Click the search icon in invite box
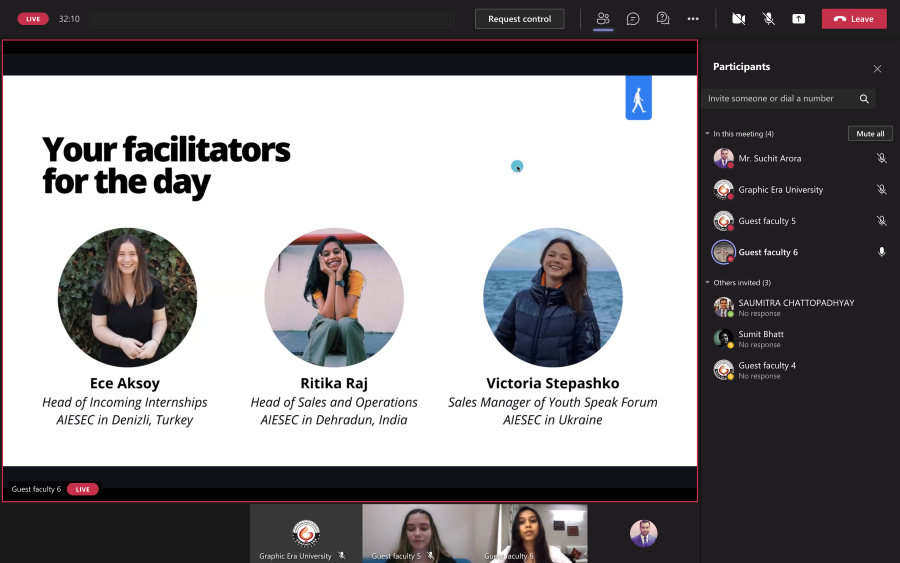 coord(864,99)
